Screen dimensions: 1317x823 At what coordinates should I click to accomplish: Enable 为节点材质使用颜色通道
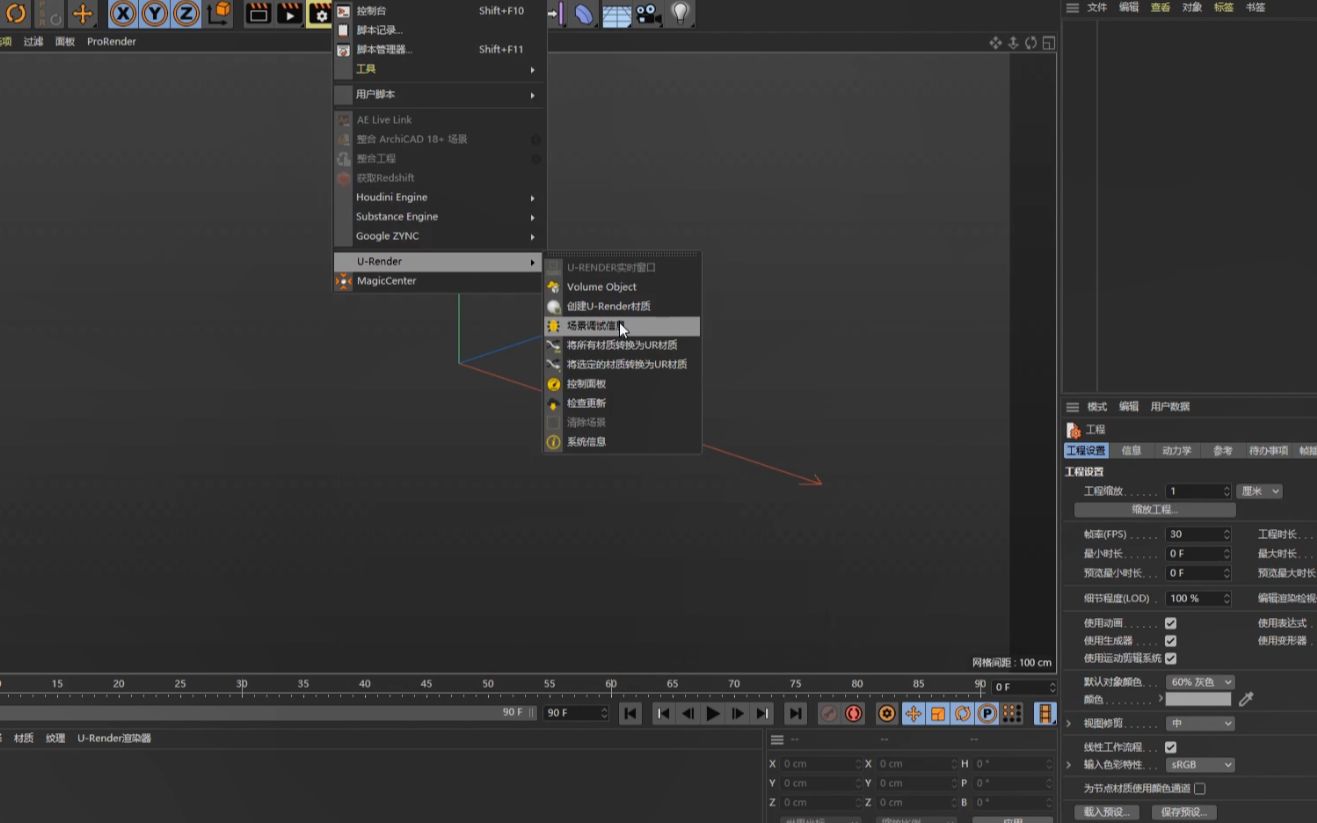click(1199, 788)
